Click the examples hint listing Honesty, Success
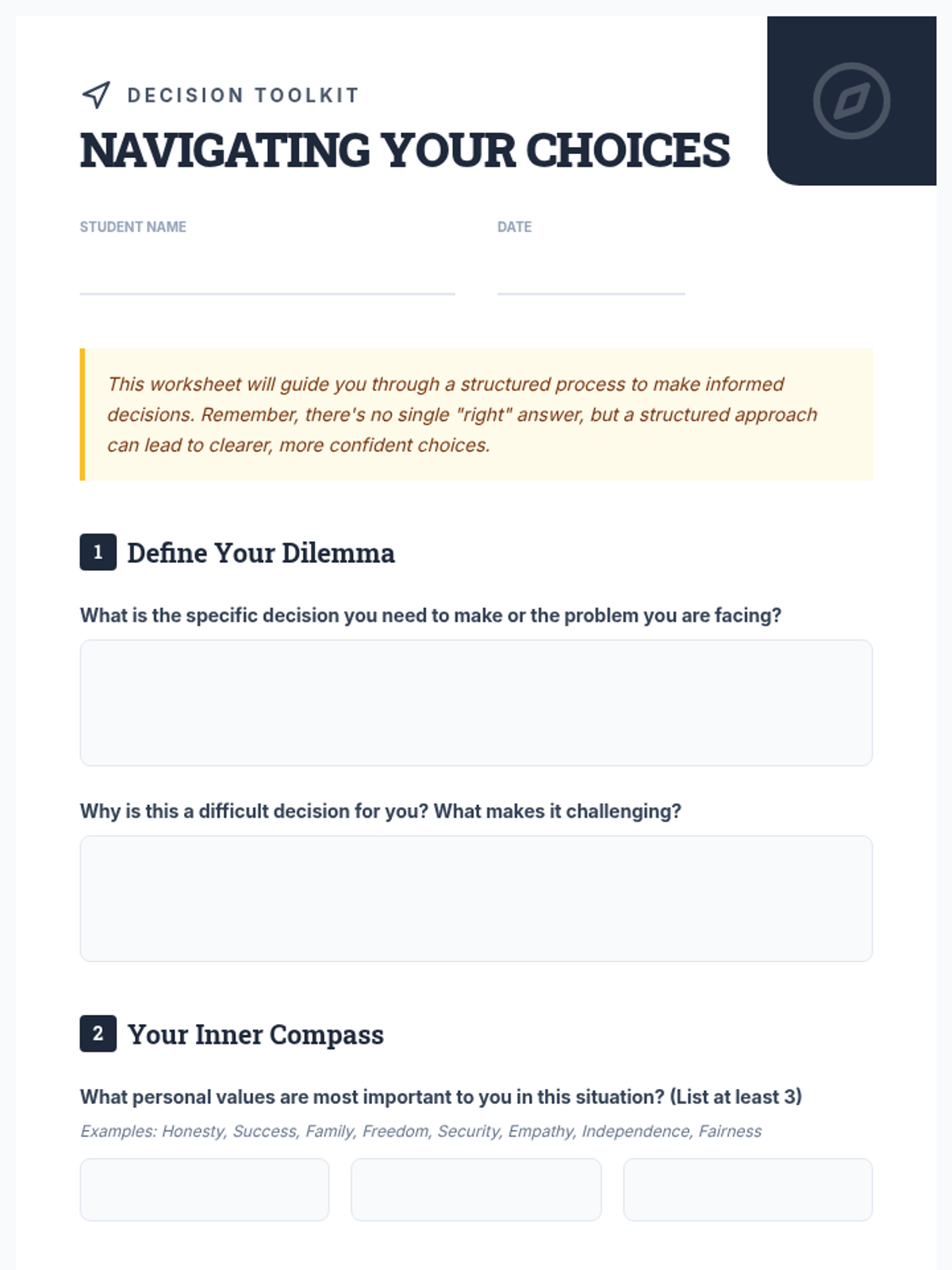 pyautogui.click(x=420, y=1131)
